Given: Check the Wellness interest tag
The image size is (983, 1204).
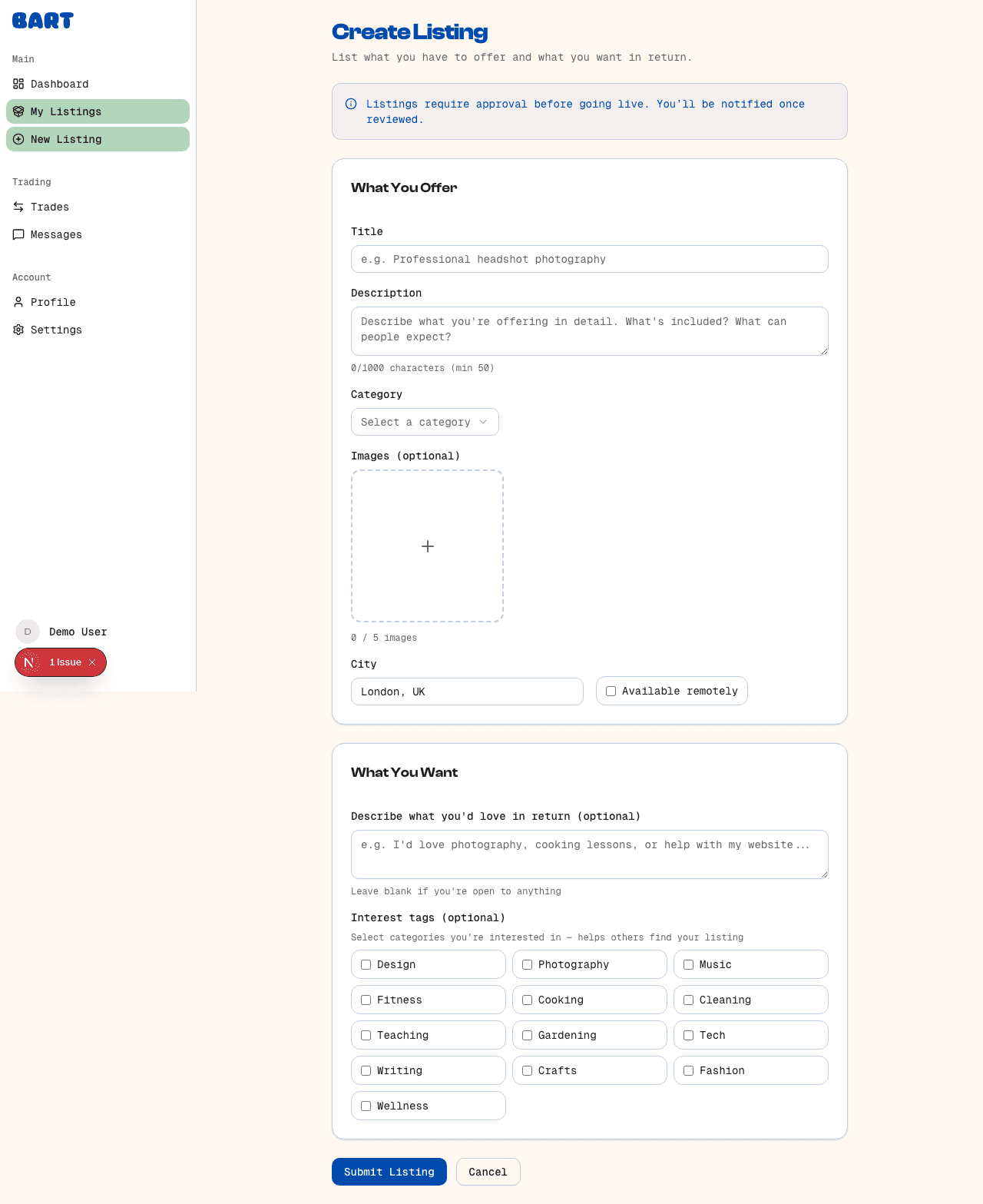Looking at the screenshot, I should pos(366,1106).
